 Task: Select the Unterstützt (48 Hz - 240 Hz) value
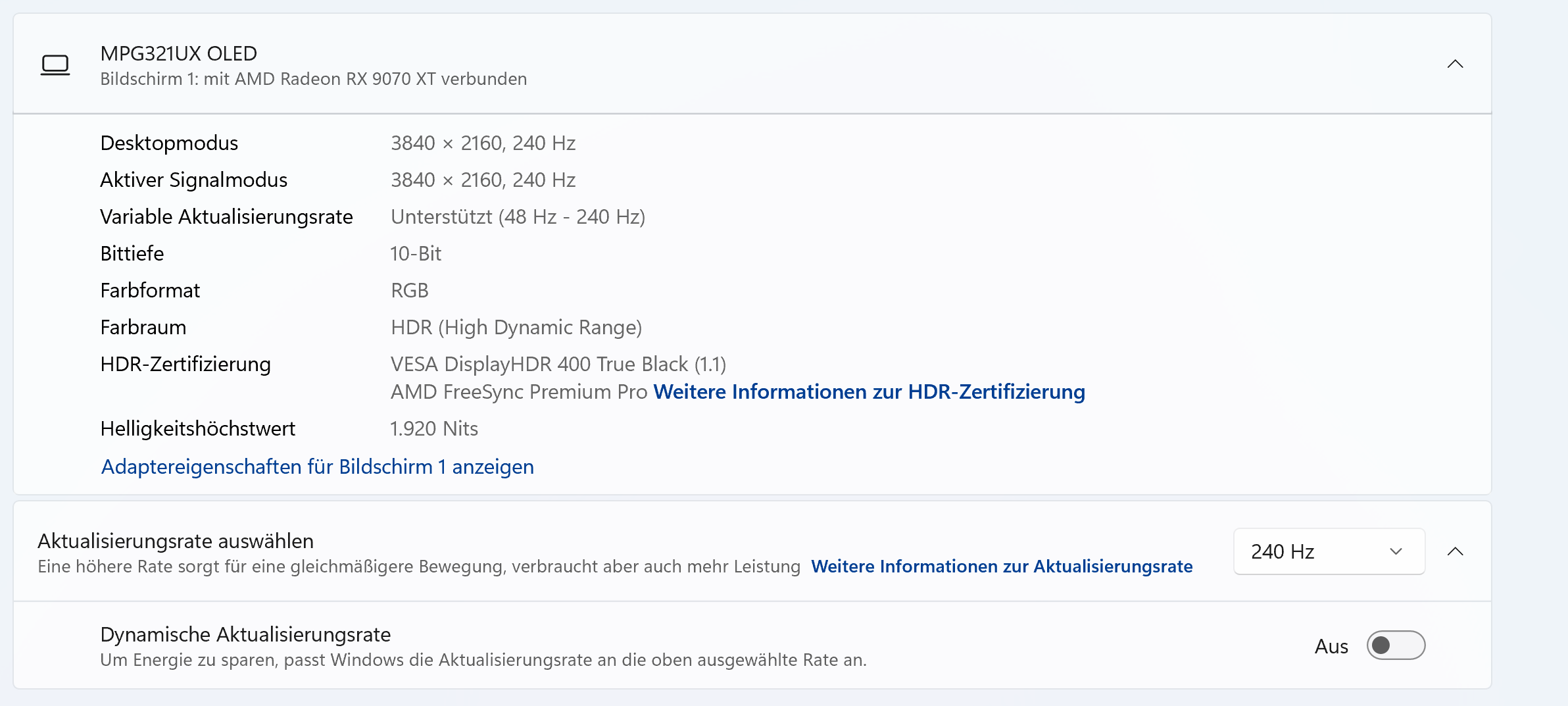[x=518, y=216]
